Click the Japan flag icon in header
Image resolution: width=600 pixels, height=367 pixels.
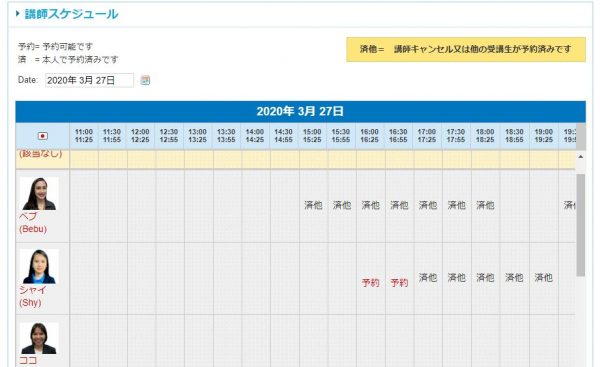[x=42, y=136]
